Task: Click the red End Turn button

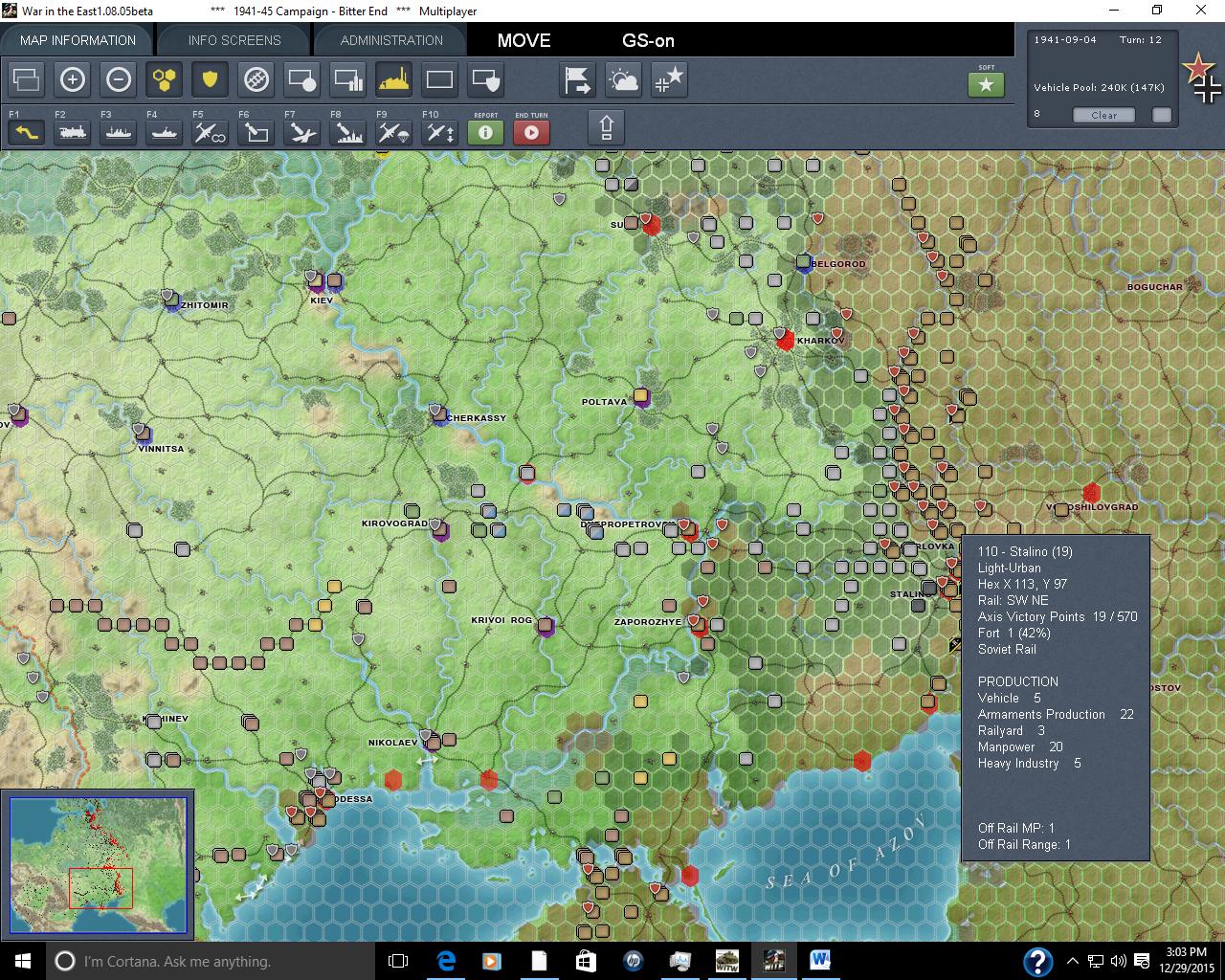Action: pyautogui.click(x=532, y=132)
